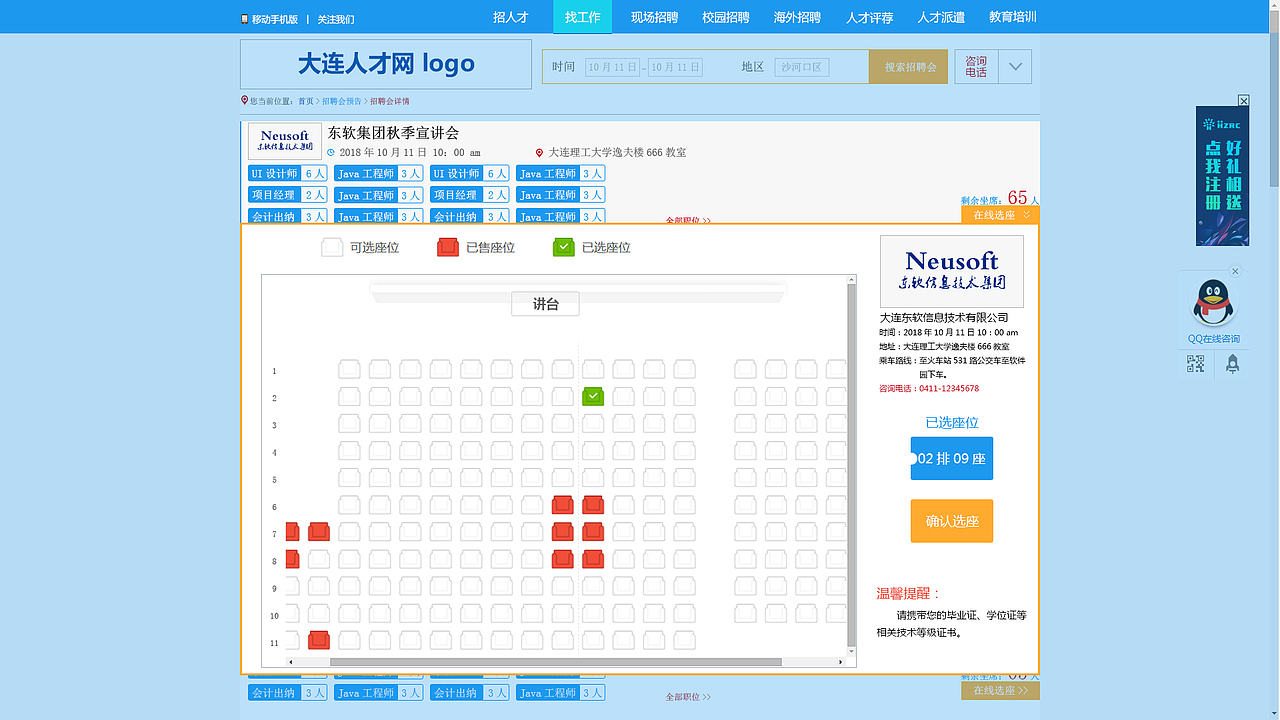The image size is (1280, 720).
Task: Click the sold red seat 9 in row 6
Action: click(x=593, y=505)
